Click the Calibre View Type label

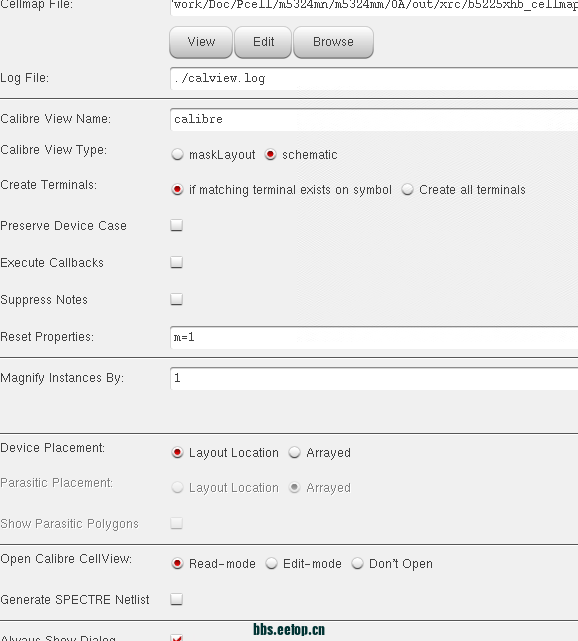(54, 150)
